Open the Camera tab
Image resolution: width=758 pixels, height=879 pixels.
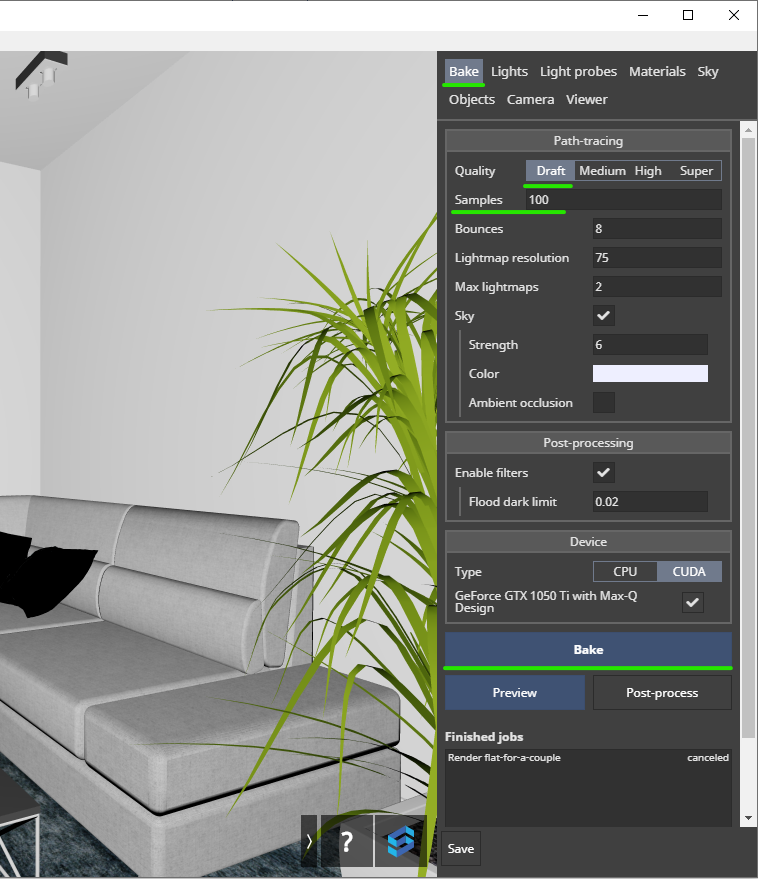pos(530,100)
